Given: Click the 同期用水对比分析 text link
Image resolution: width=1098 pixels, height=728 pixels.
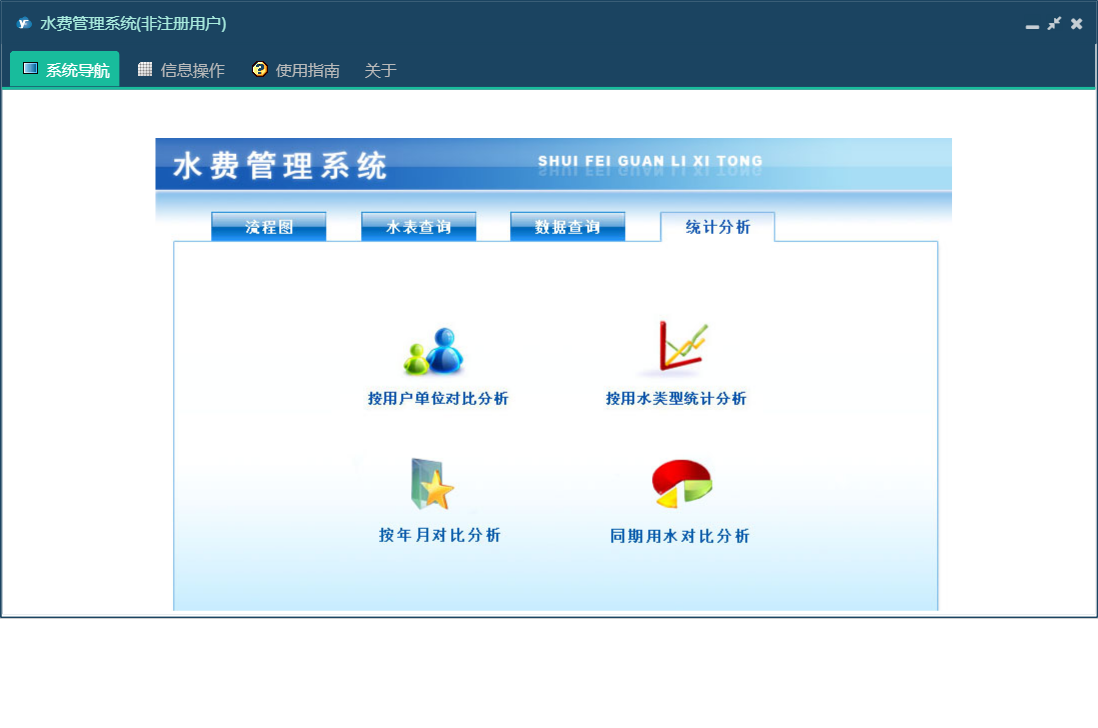Looking at the screenshot, I should coord(679,536).
